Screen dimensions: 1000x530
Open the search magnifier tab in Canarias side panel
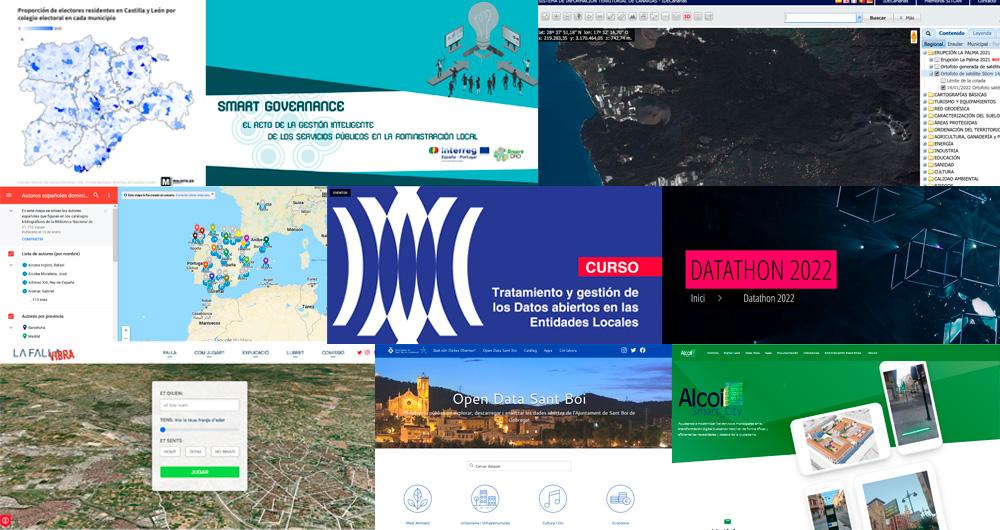(x=928, y=33)
